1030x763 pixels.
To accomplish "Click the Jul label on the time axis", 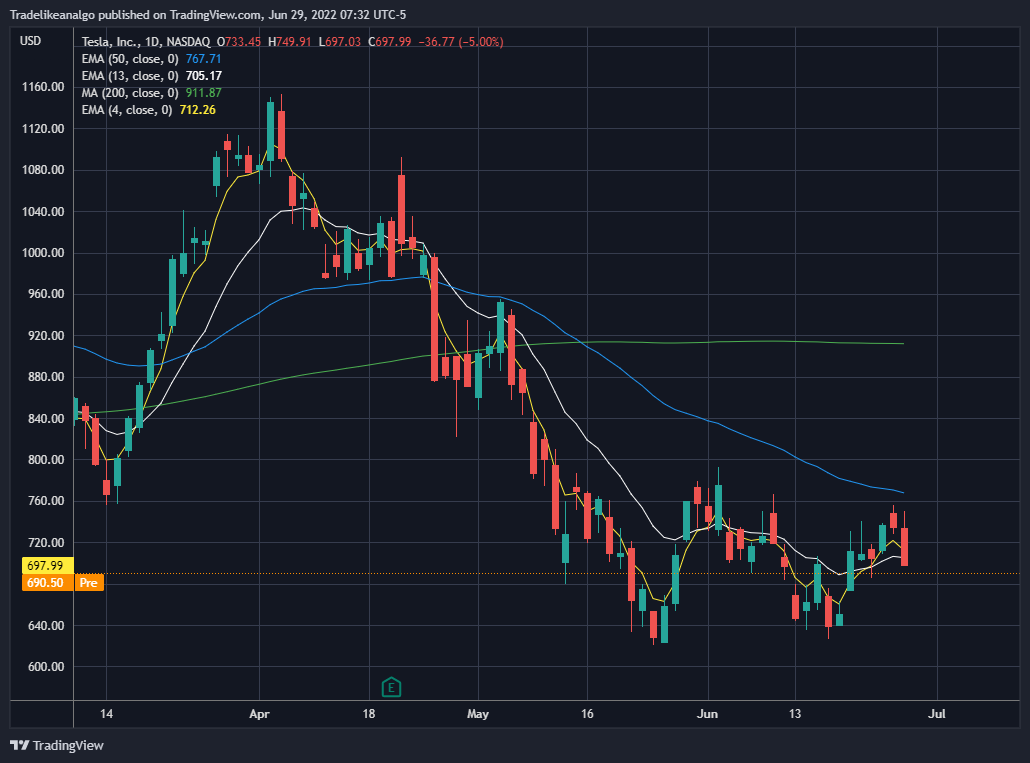I will coord(937,714).
